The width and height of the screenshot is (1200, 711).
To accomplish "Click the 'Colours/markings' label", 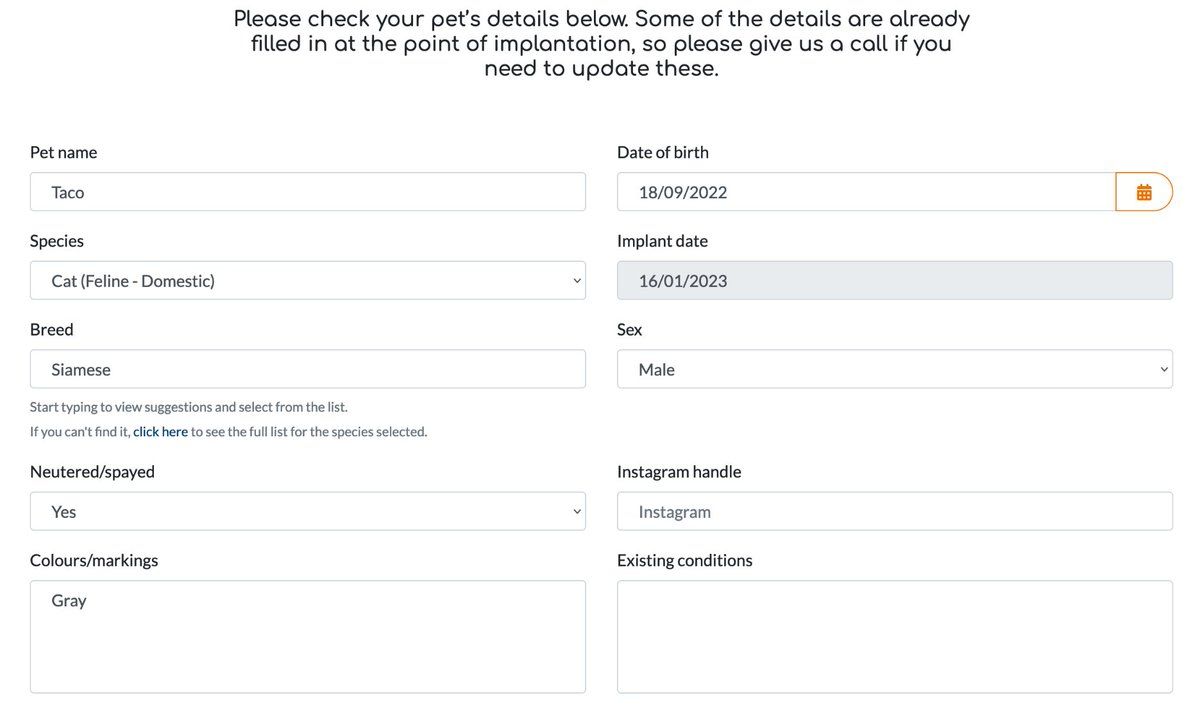I will click(x=94, y=561).
